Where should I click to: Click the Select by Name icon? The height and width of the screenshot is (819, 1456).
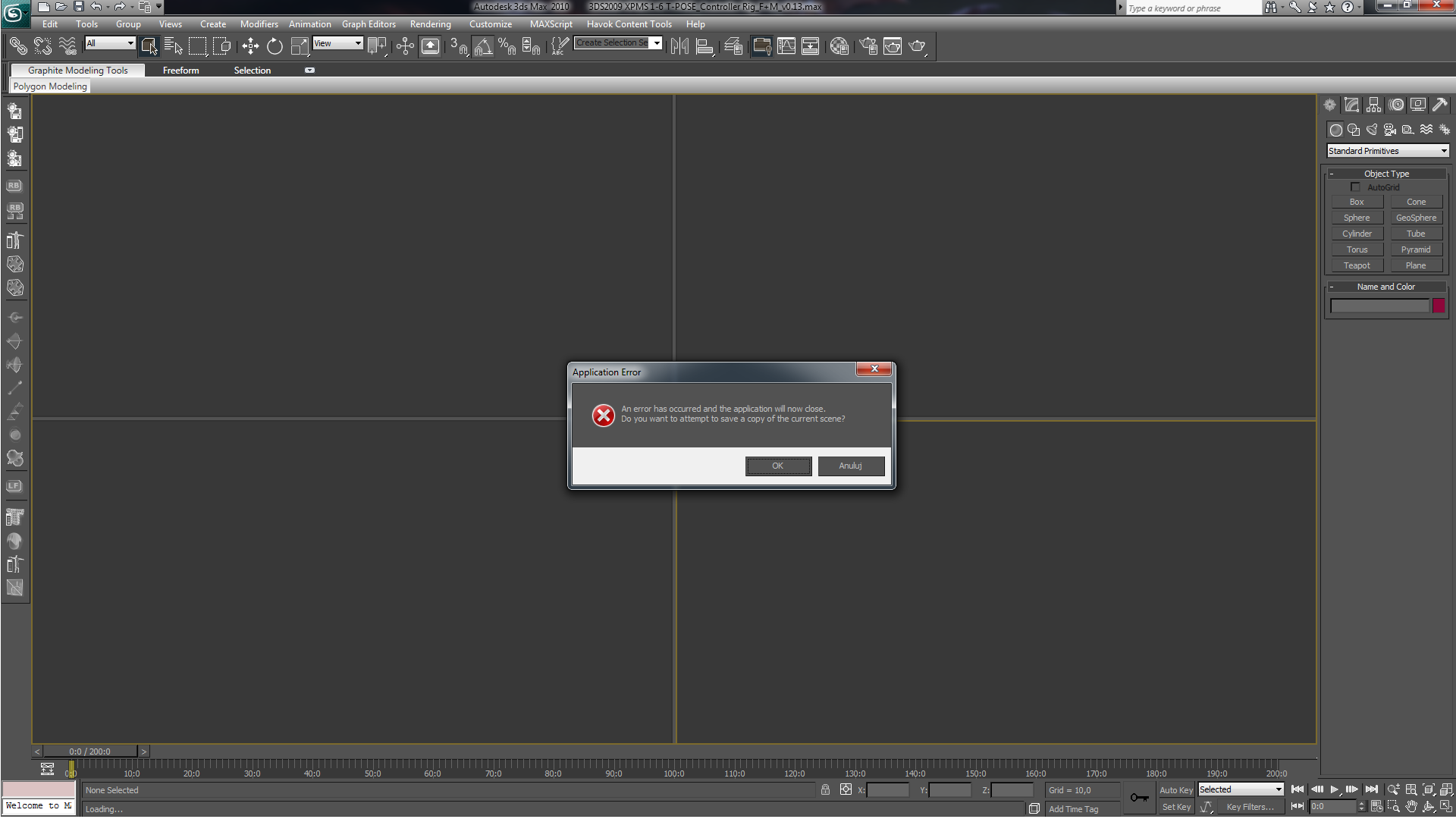[x=173, y=47]
